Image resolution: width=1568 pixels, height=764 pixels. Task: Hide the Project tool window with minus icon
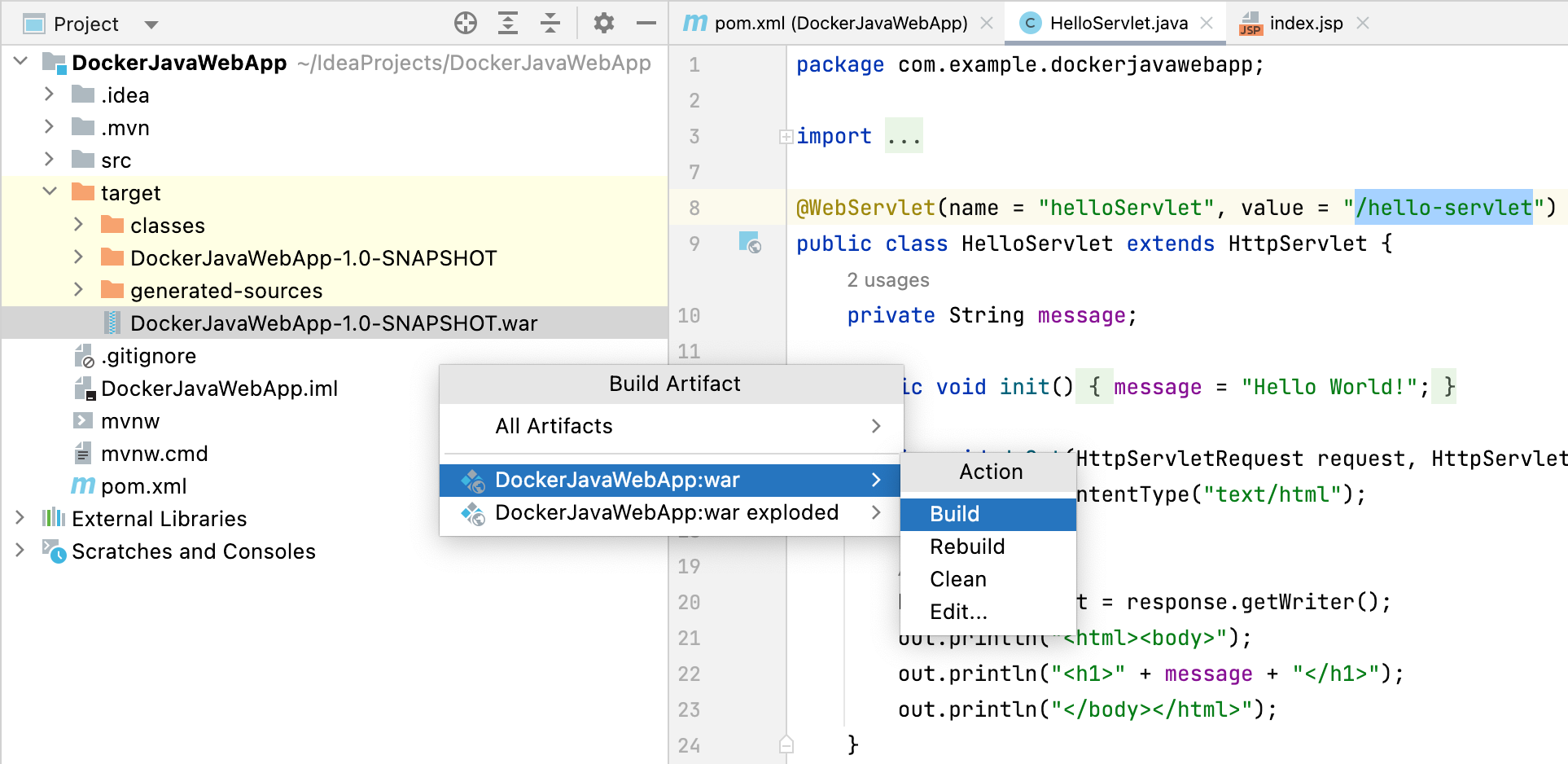(x=646, y=24)
